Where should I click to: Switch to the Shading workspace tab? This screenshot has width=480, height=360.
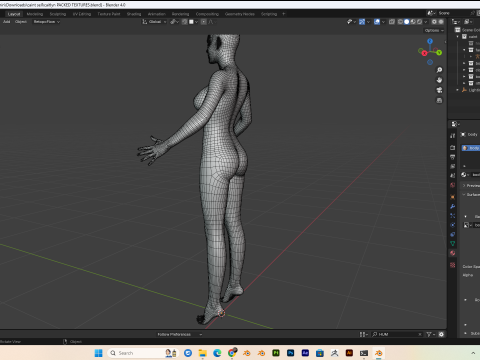pyautogui.click(x=134, y=14)
